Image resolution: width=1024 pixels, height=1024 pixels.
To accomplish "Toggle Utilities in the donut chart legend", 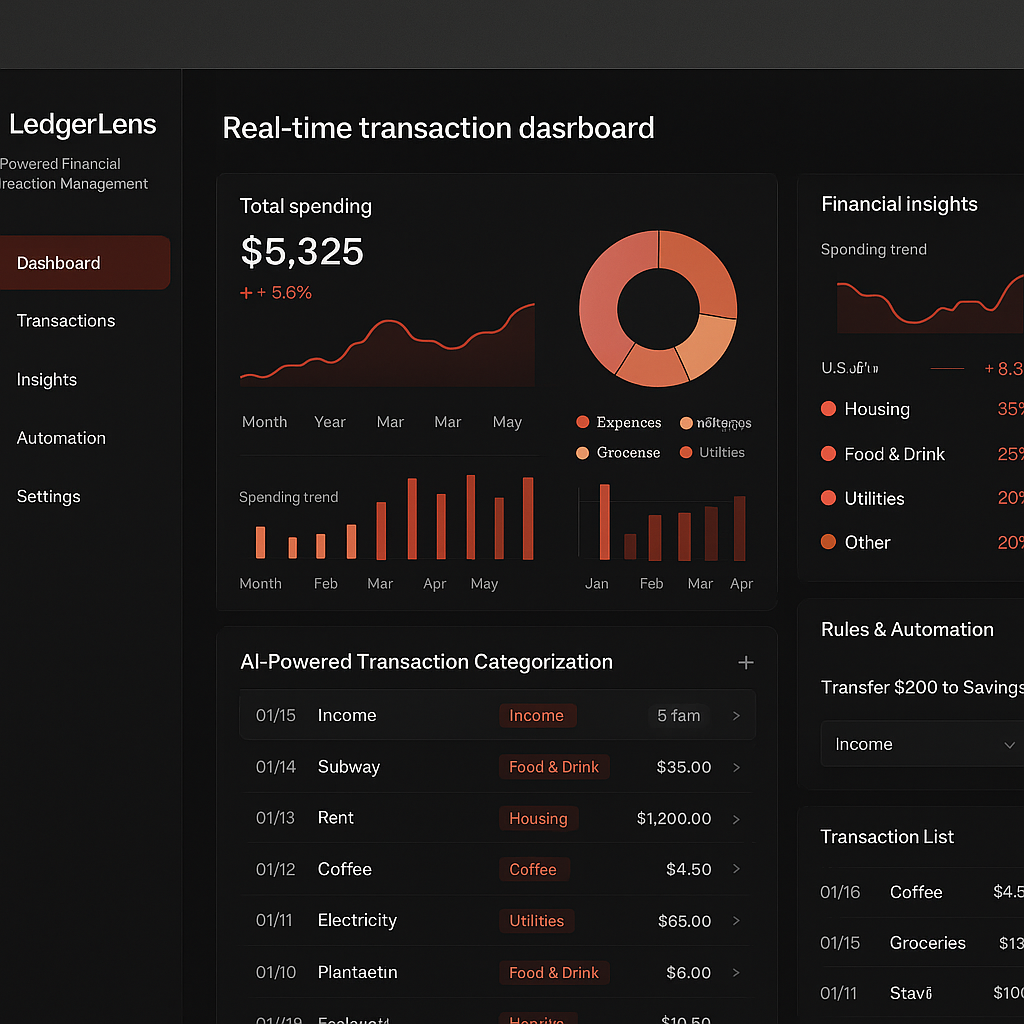I will 684,452.
